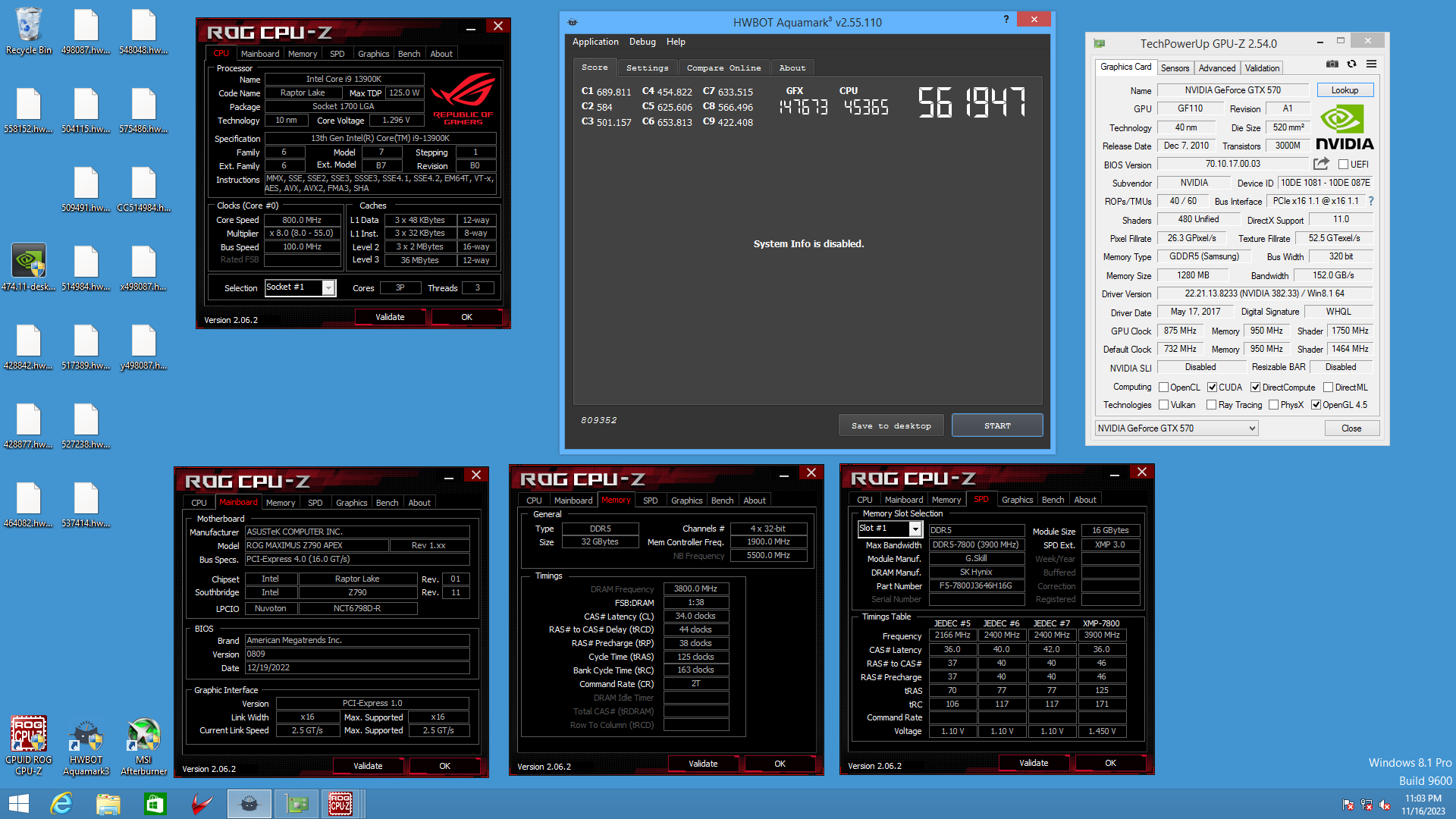The image size is (1456, 819).
Task: Switch to the Advanced tab in GPU-Z
Action: [1216, 67]
